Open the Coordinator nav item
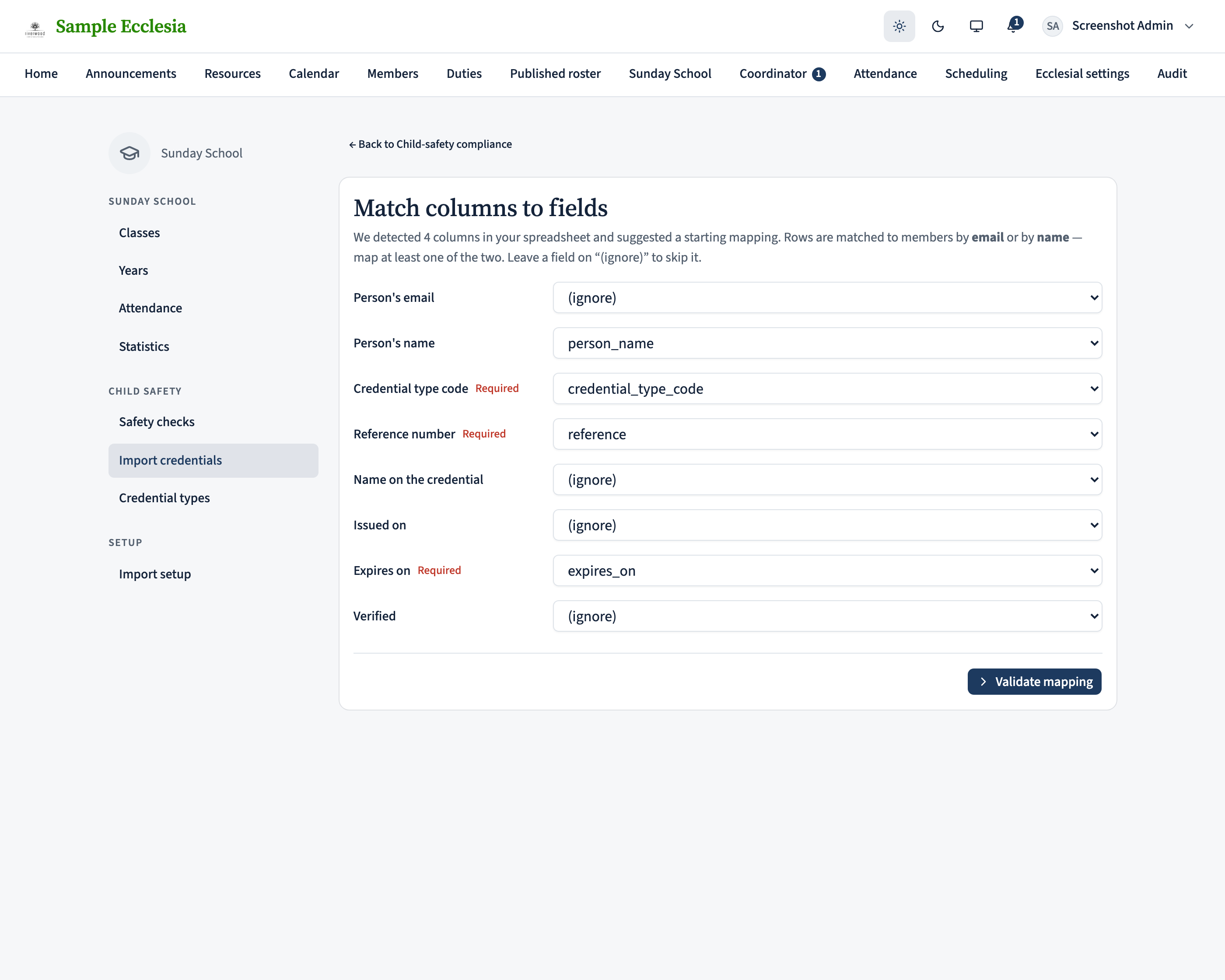This screenshot has height=980, width=1225. (x=782, y=74)
